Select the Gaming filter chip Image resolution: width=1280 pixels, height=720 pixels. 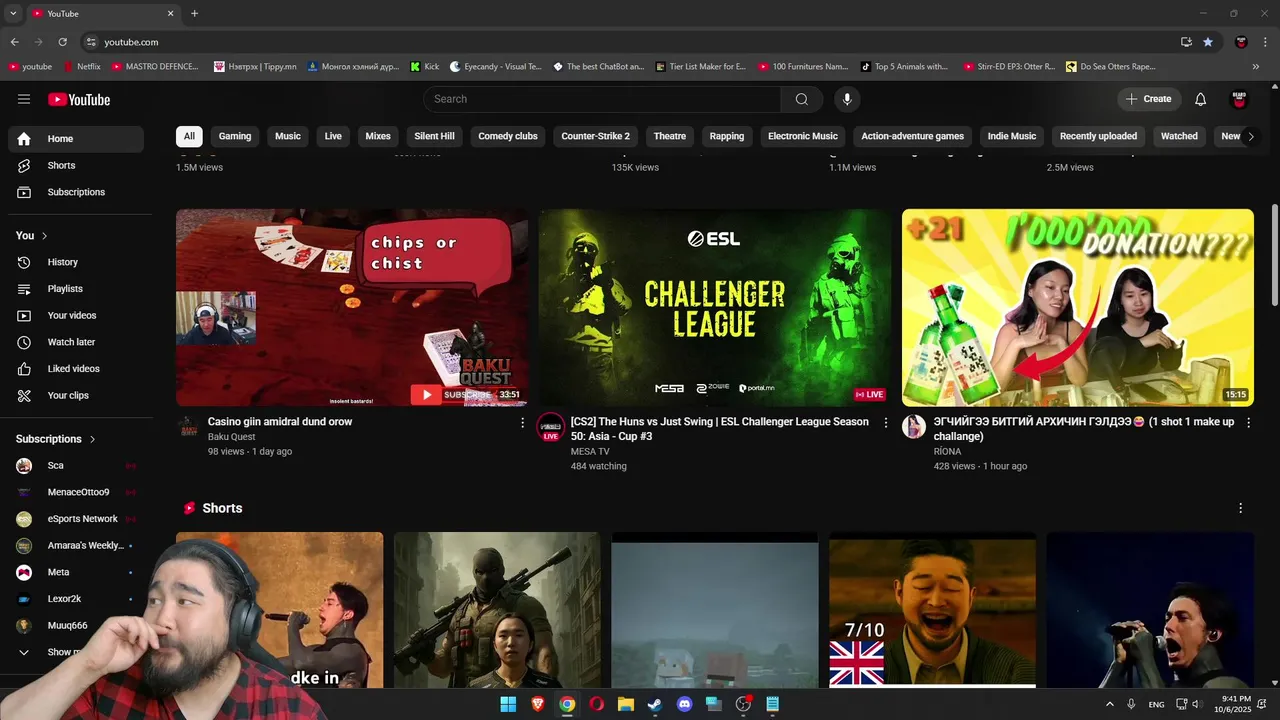[235, 136]
